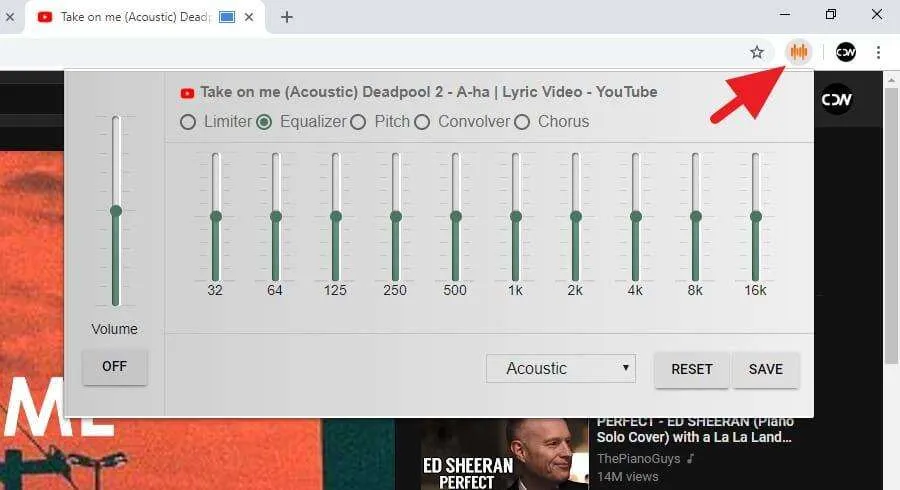Image resolution: width=900 pixels, height=490 pixels.
Task: Click the 16k band slider
Action: pyautogui.click(x=755, y=217)
